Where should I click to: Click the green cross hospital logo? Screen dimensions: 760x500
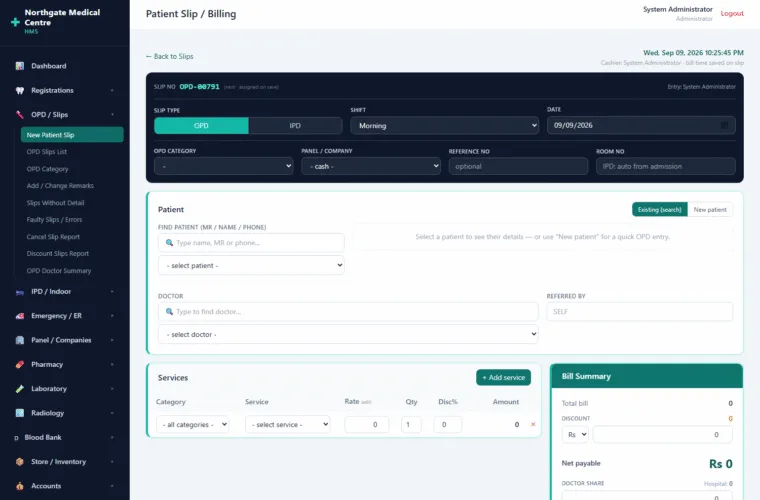pos(15,22)
